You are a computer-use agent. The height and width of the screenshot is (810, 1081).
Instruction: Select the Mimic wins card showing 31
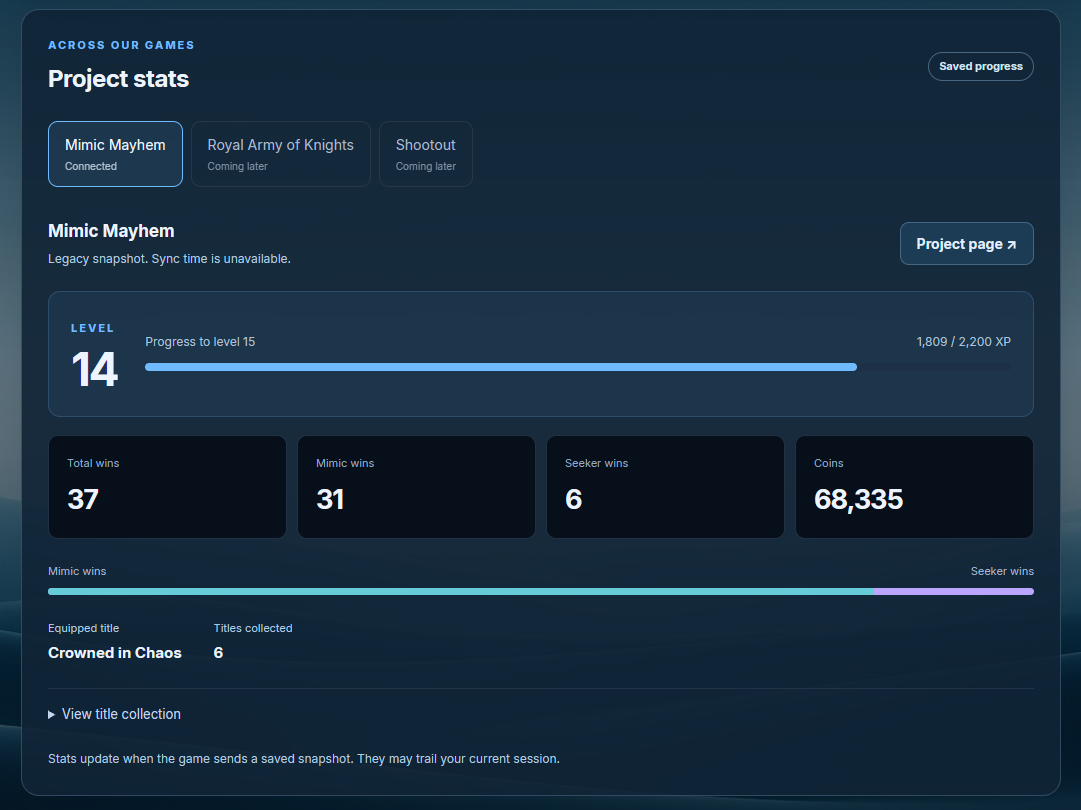click(416, 487)
